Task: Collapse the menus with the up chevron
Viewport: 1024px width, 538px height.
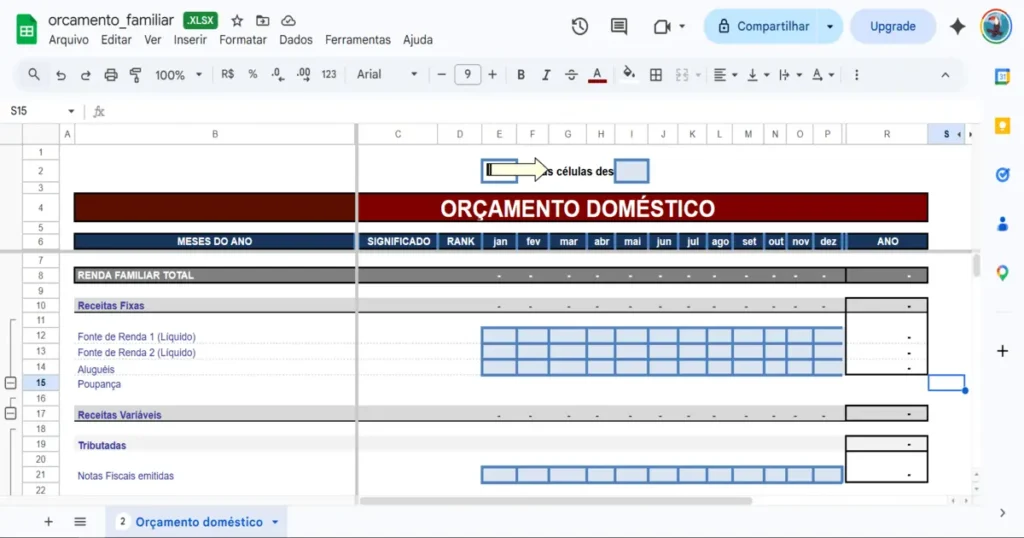Action: pos(945,75)
